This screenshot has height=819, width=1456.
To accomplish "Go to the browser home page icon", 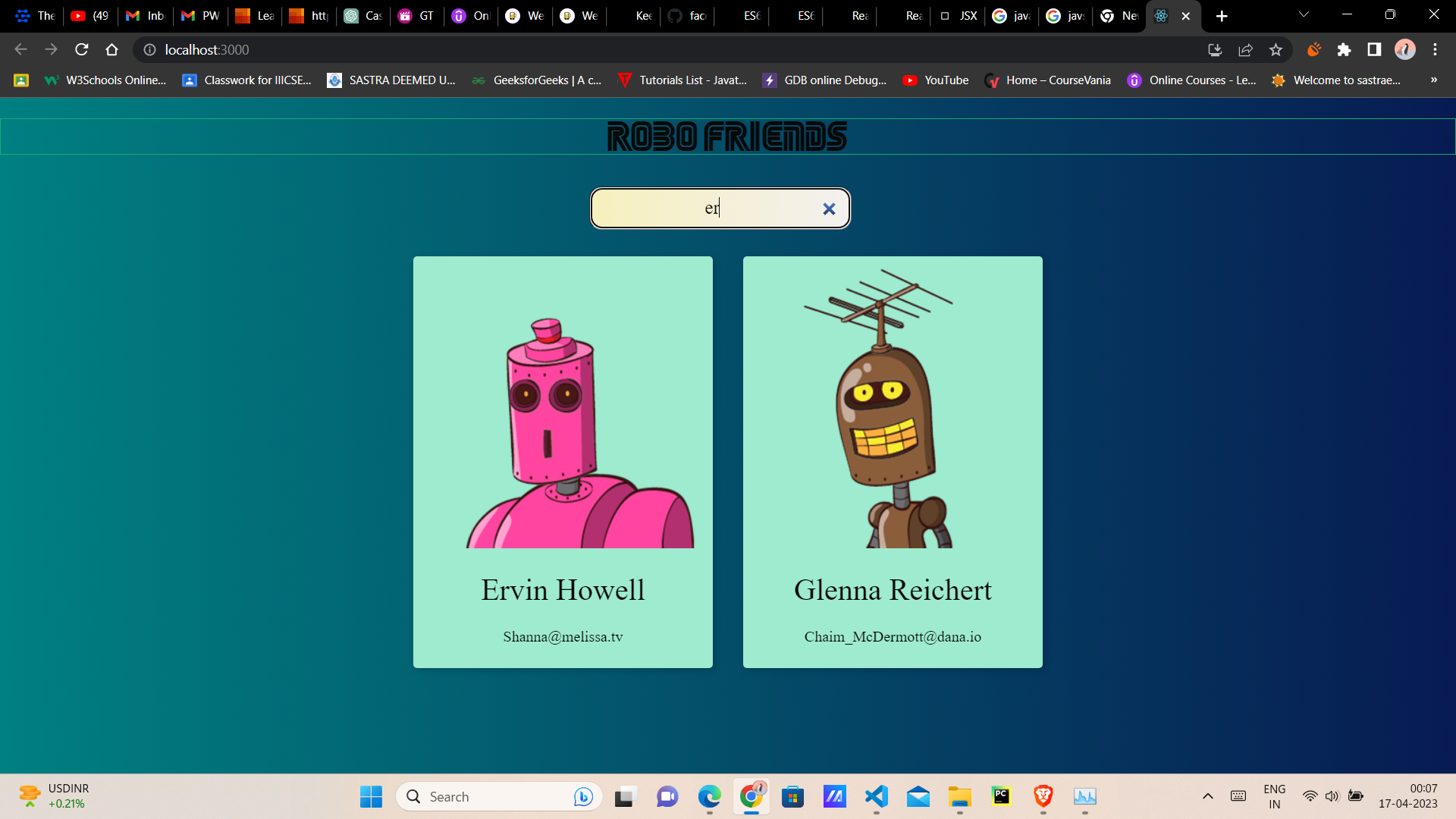I will click(112, 49).
